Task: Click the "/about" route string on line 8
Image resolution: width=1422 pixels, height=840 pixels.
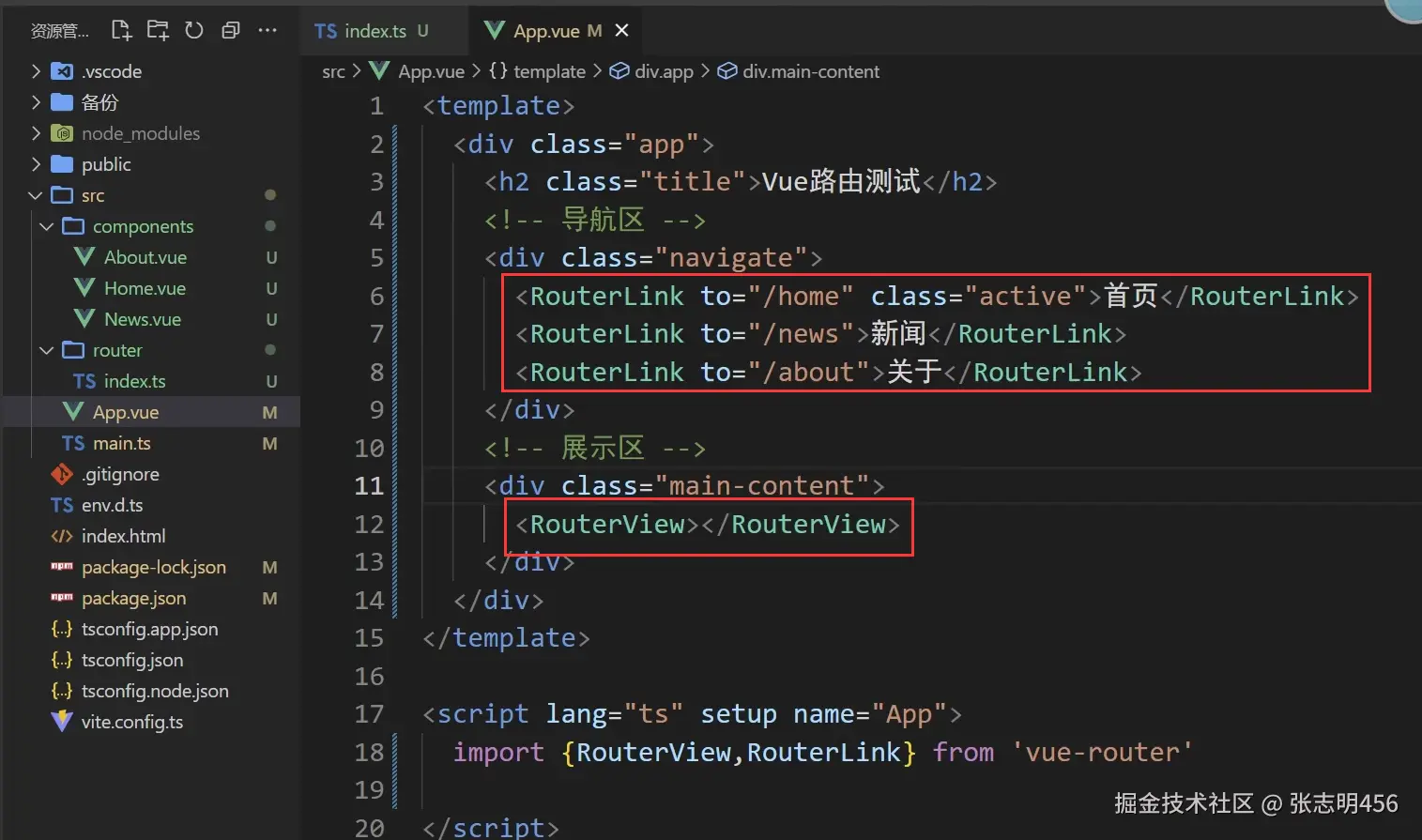Action: pos(809,373)
